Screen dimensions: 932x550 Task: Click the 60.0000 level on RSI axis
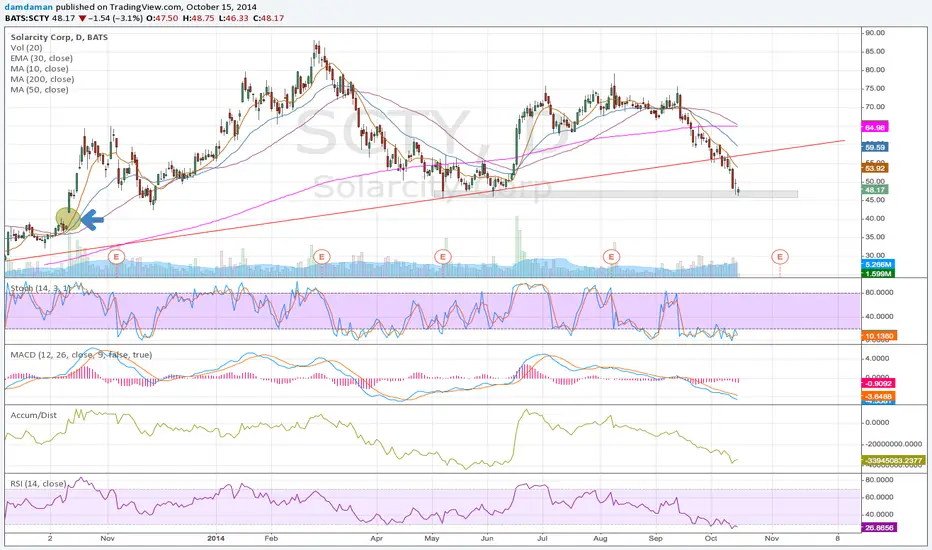[x=879, y=496]
